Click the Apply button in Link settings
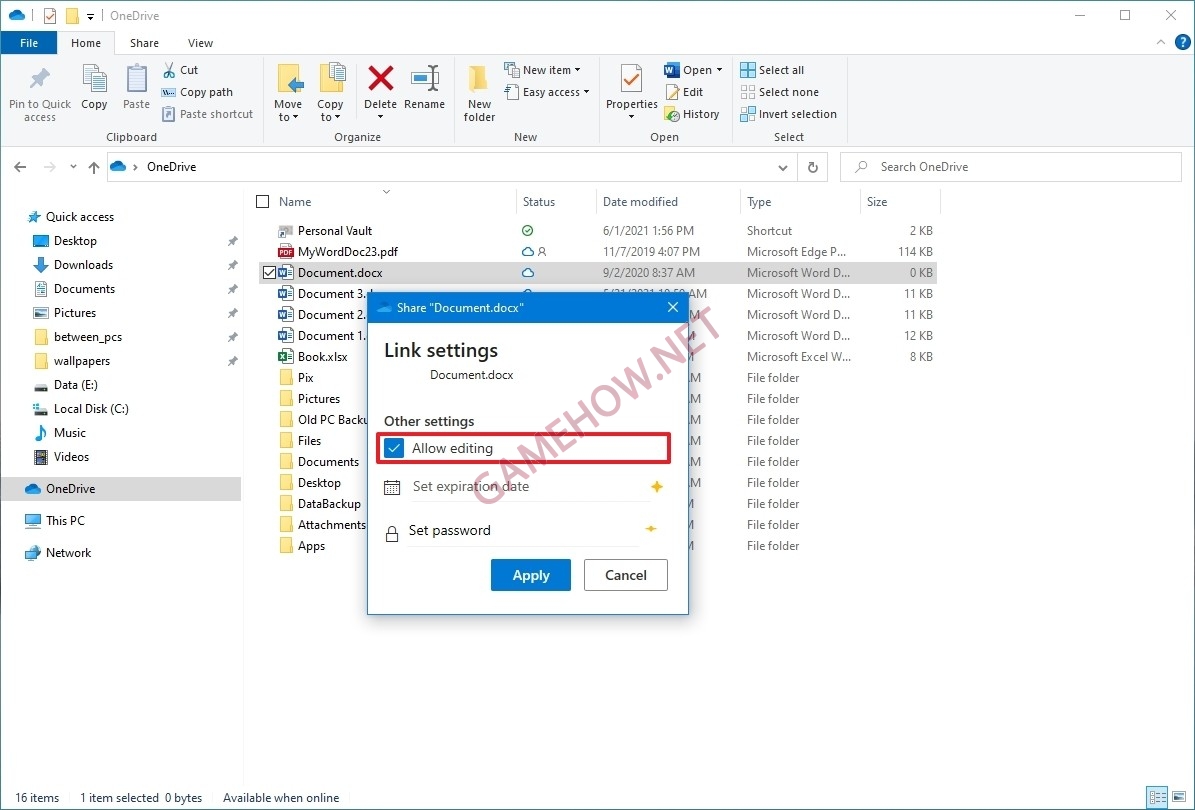The image size is (1195, 810). pos(531,575)
